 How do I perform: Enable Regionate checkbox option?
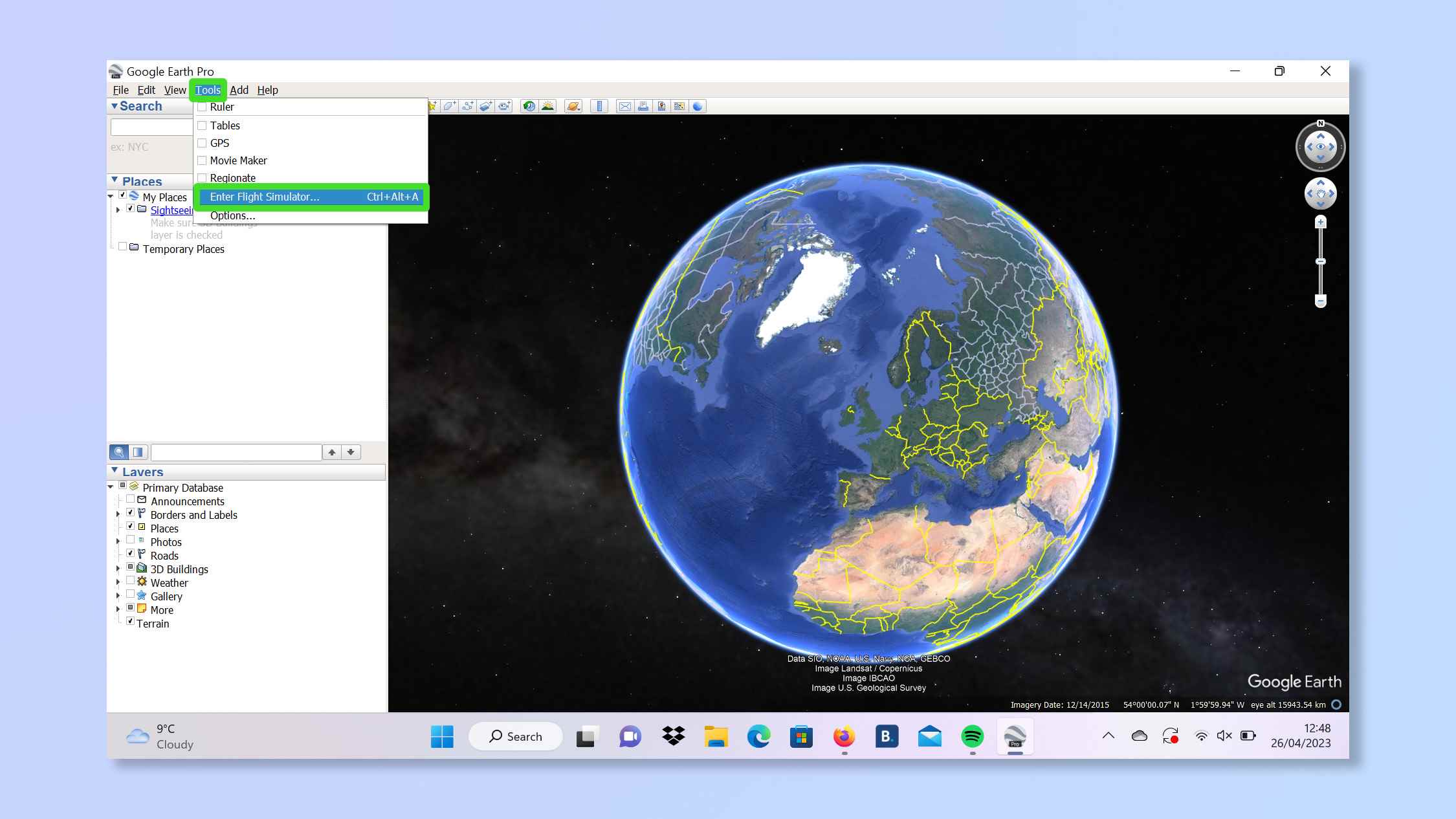[x=202, y=178]
